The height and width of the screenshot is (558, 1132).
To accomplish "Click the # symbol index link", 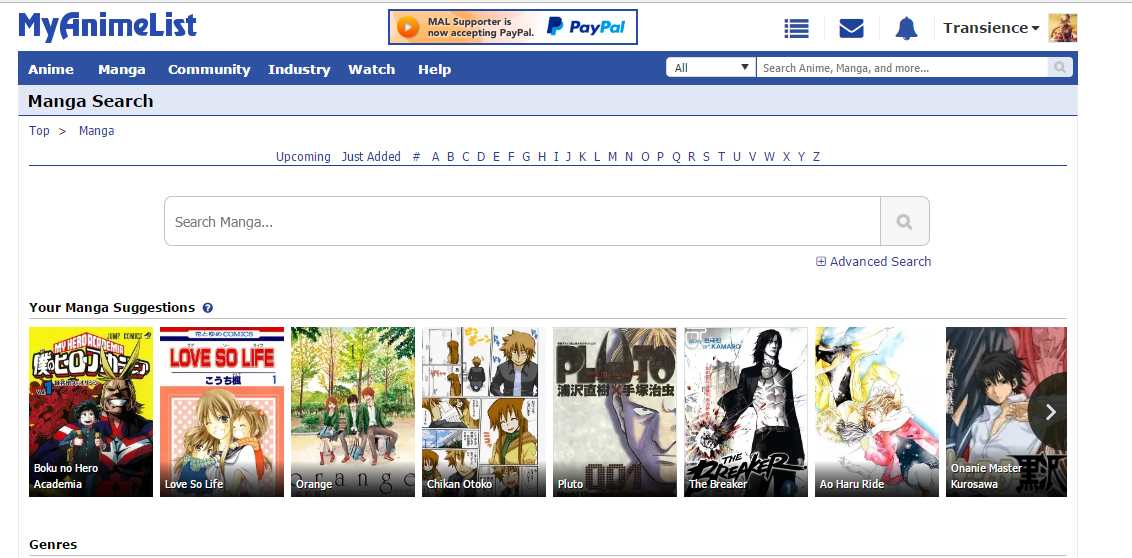I will point(417,157).
